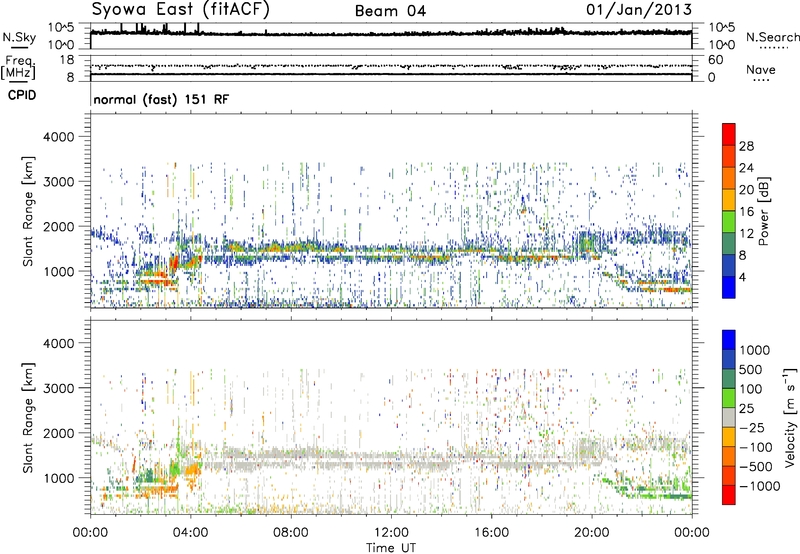Click the '60' tick on the Nave axis
Screen dimensions: 800x554
tap(716, 60)
